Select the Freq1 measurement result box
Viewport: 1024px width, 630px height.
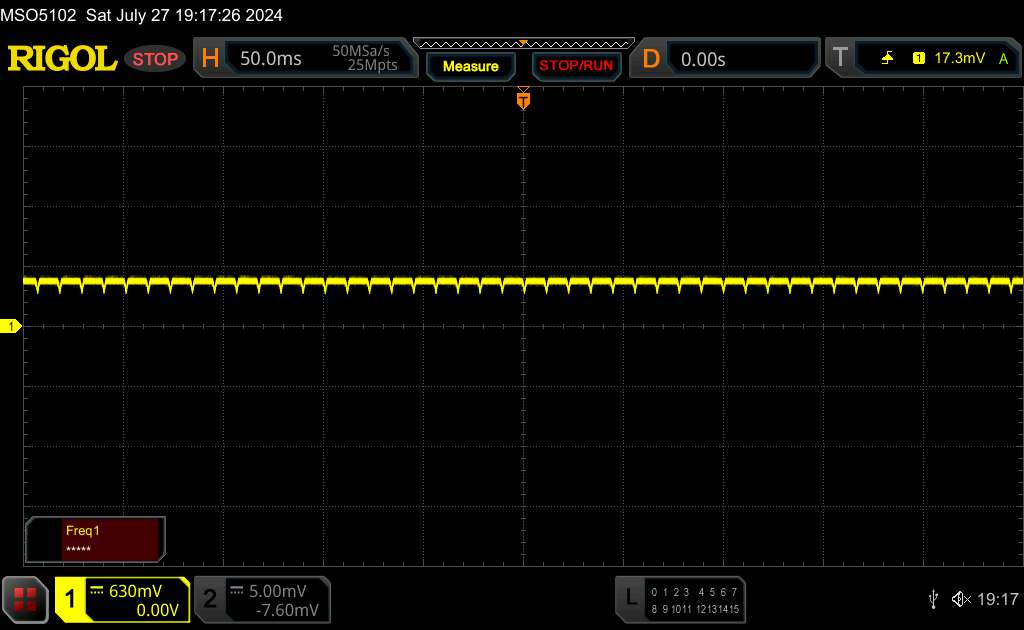point(97,540)
